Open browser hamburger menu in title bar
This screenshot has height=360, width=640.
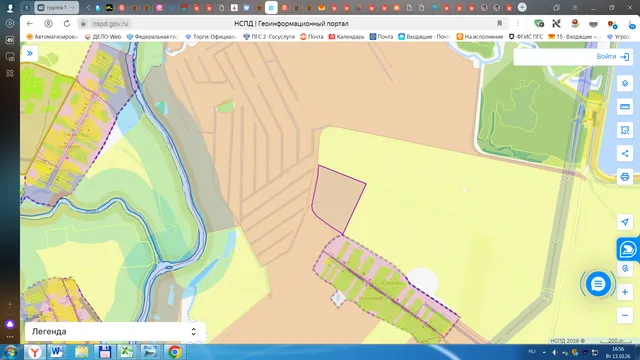pyautogui.click(x=575, y=7)
